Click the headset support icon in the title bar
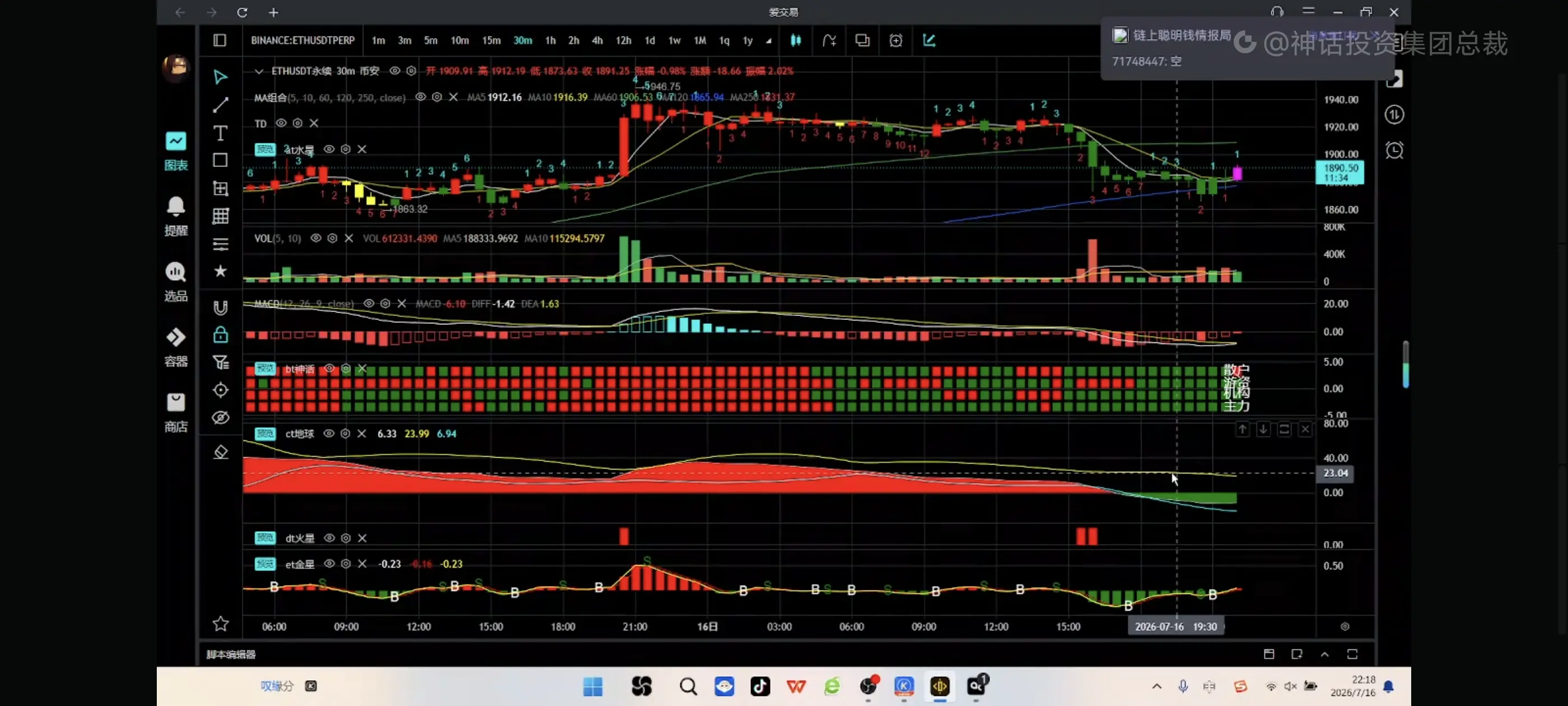Screen dimensions: 1568x706 point(1277,12)
